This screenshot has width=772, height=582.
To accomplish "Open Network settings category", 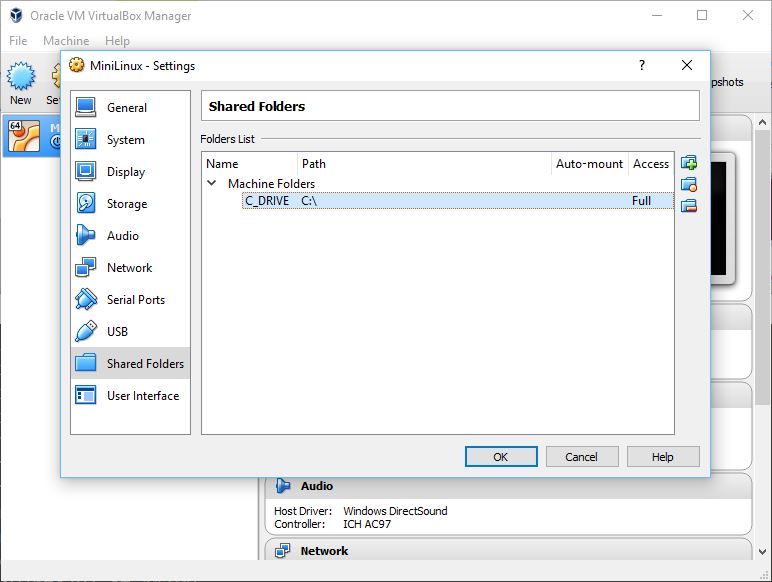I will tap(130, 267).
